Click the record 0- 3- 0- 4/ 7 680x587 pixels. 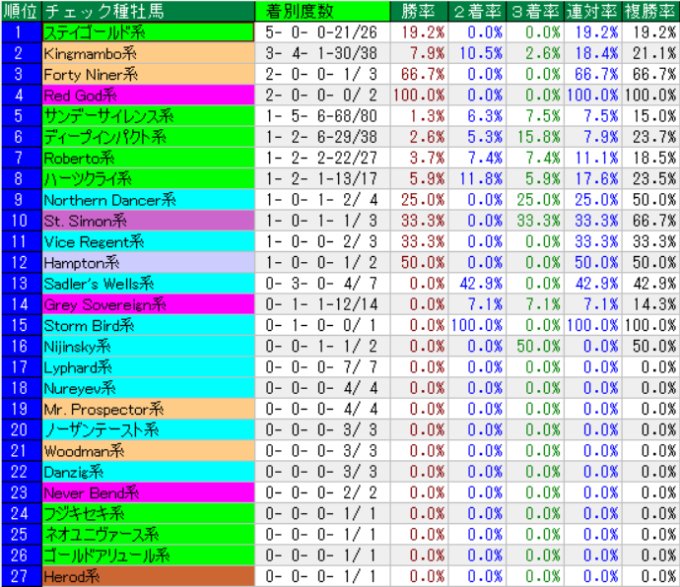[x=321, y=284]
